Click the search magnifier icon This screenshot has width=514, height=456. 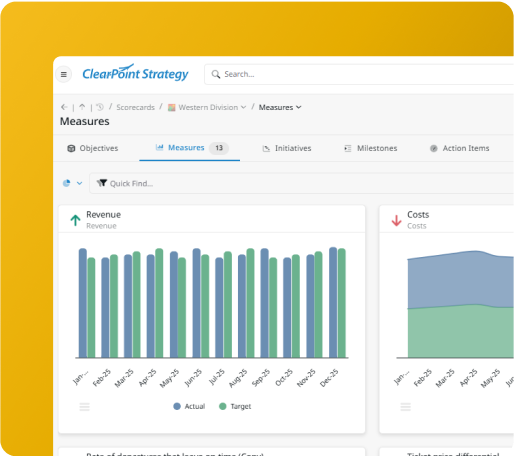tap(216, 74)
